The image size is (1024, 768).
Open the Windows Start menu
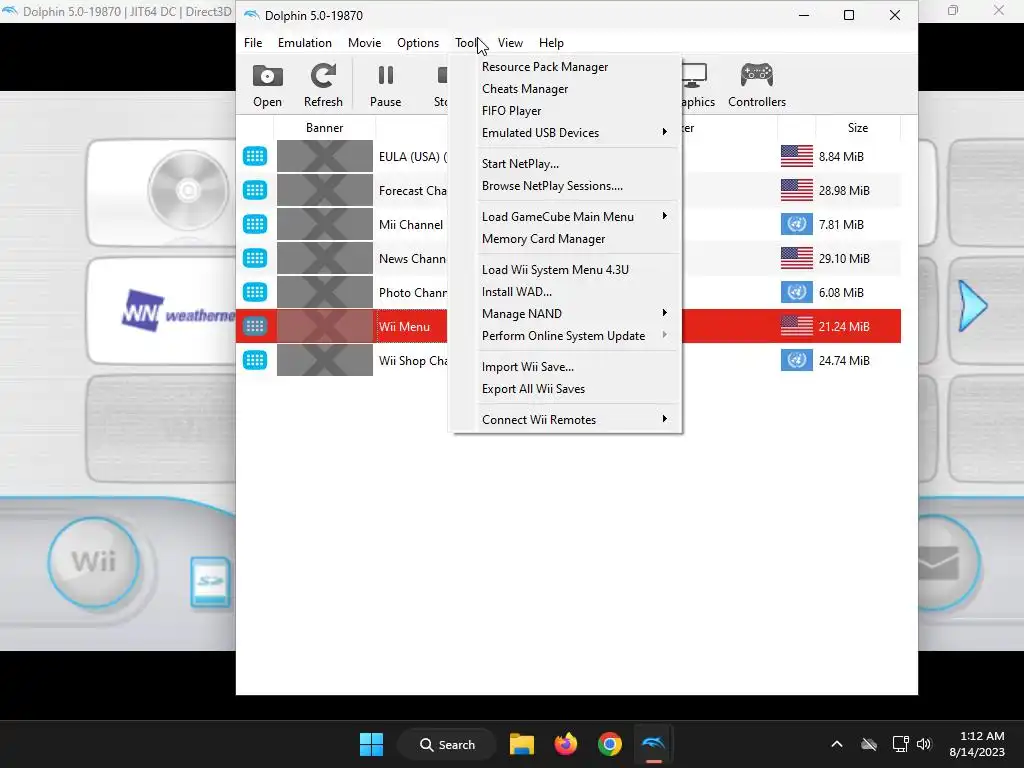372,744
